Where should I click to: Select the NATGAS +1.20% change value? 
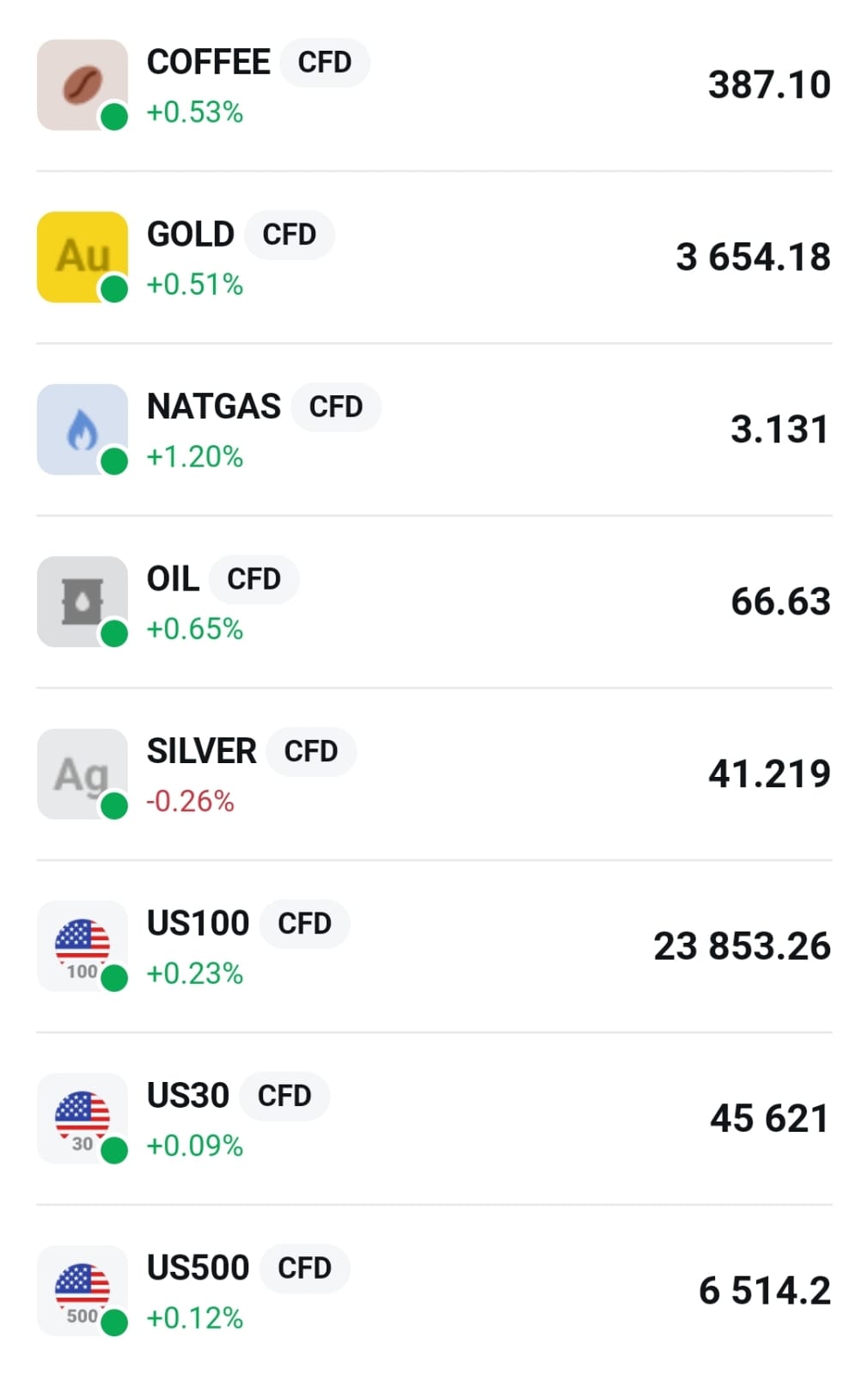click(195, 456)
